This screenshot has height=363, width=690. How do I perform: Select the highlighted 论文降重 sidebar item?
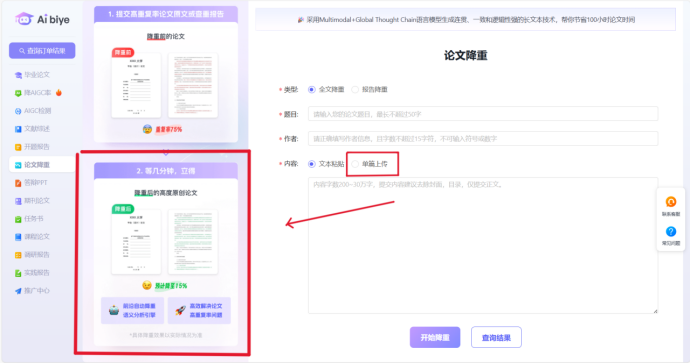(42, 165)
